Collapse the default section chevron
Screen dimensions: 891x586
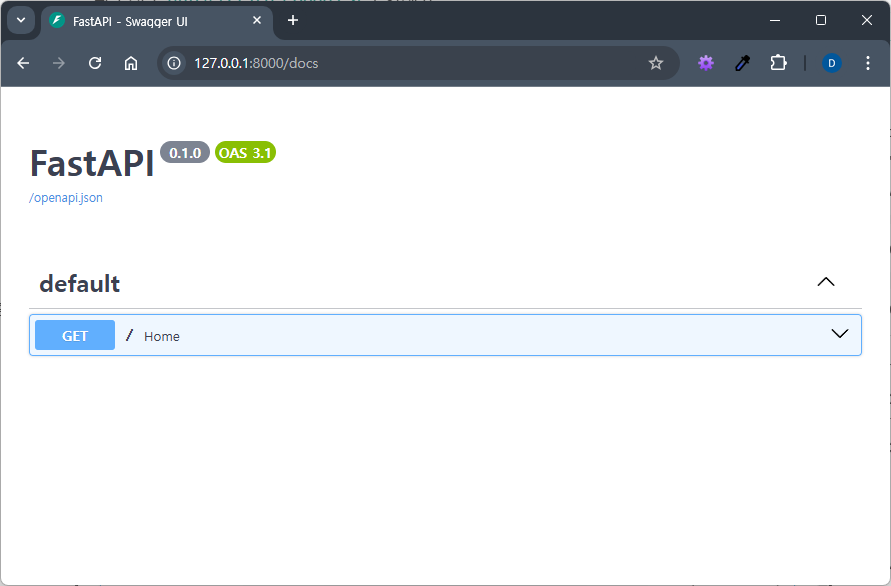pyautogui.click(x=826, y=282)
